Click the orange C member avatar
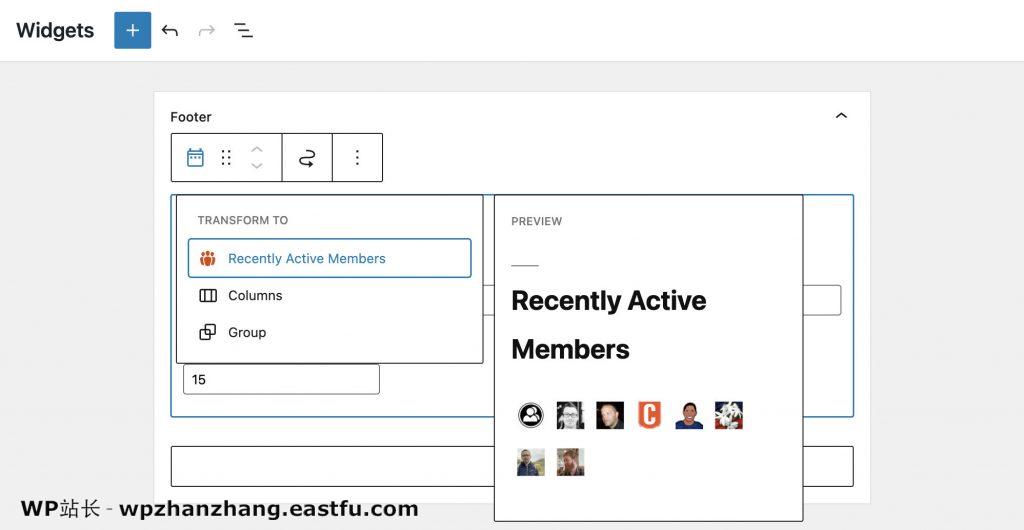This screenshot has height=530, width=1024. (x=649, y=415)
